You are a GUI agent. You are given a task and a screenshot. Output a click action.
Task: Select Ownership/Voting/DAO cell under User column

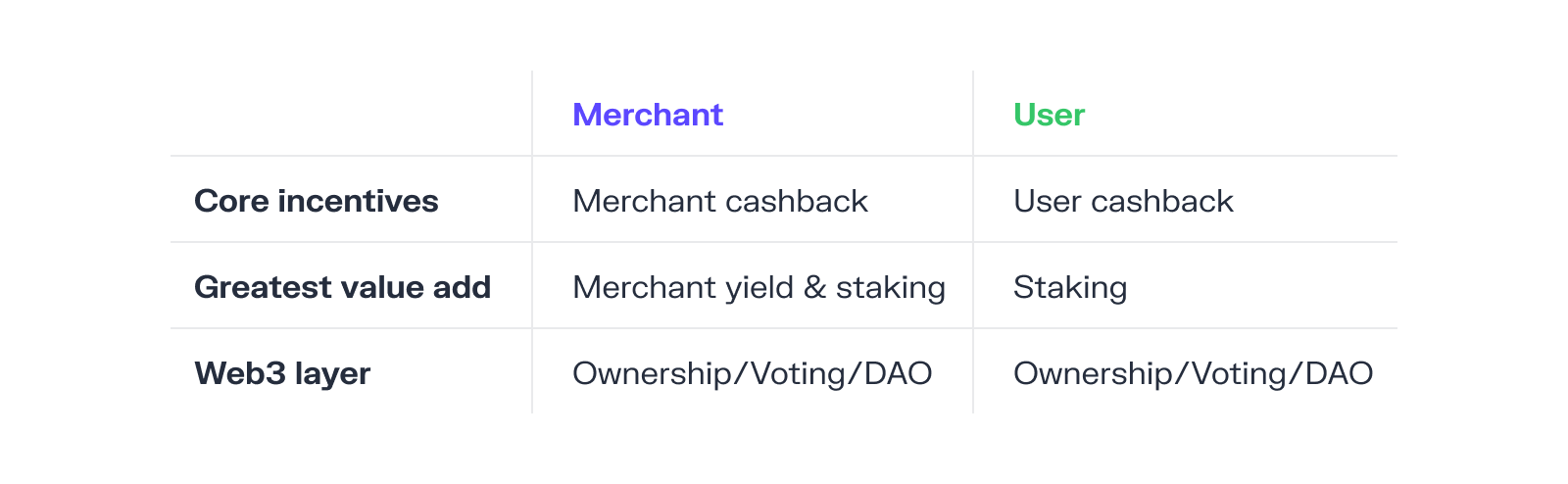(1194, 373)
